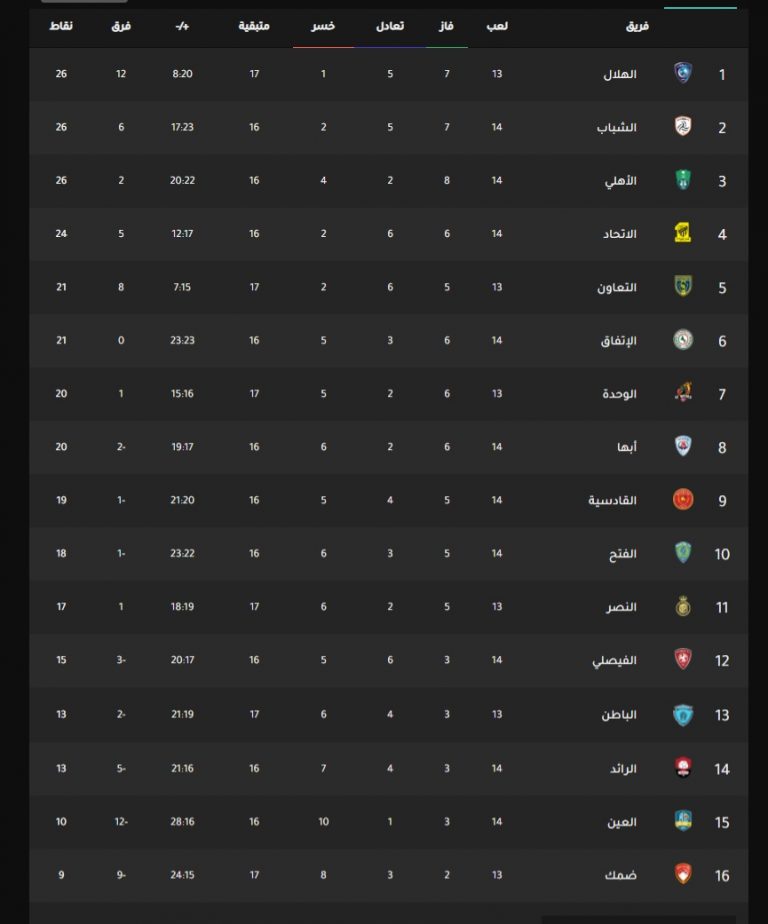This screenshot has width=768, height=924.
Task: Click the Al-Hilal club crest in row 1
Action: [x=683, y=73]
